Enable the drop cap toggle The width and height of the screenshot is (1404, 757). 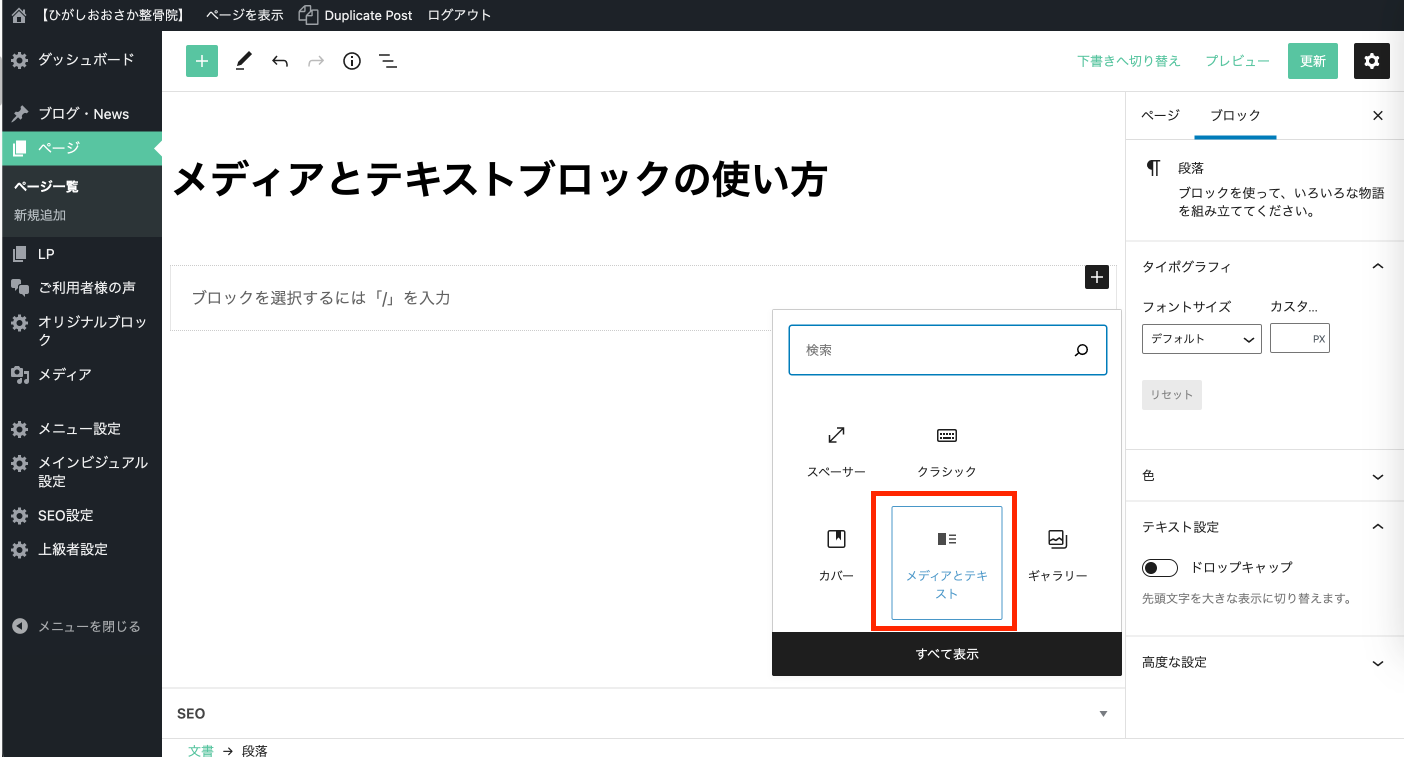tap(1160, 568)
